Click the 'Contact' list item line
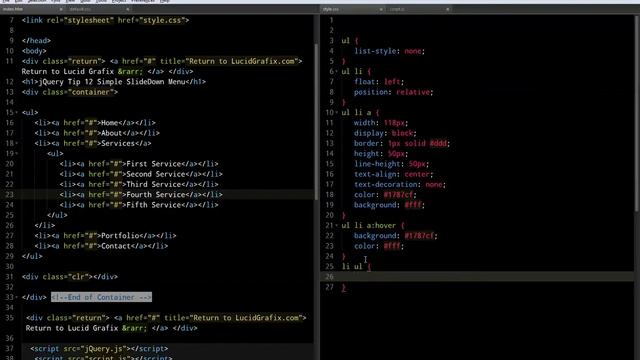The width and height of the screenshot is (640, 360). [x=101, y=246]
